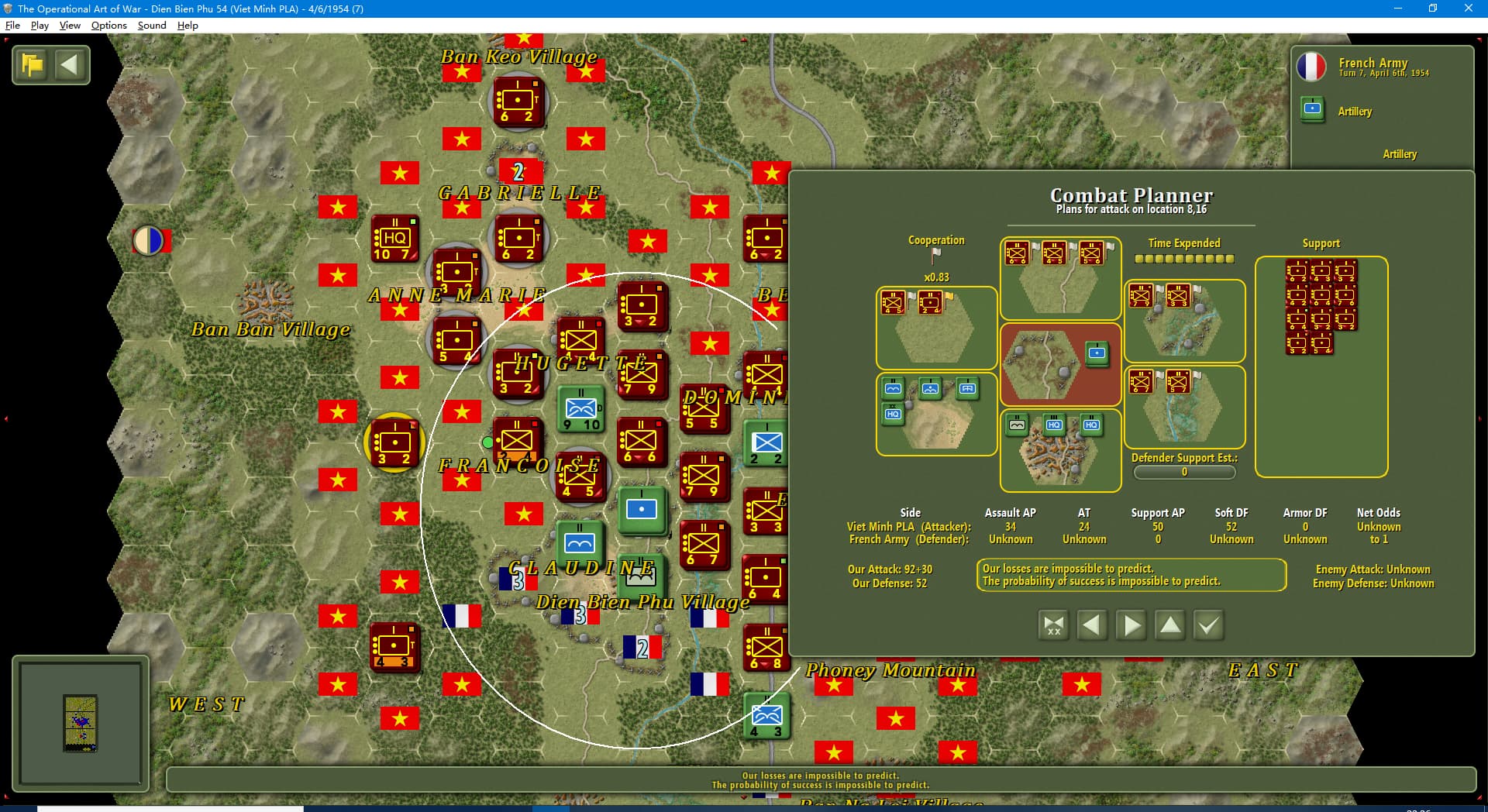
Task: Click the loss prediction message box
Action: (1131, 575)
